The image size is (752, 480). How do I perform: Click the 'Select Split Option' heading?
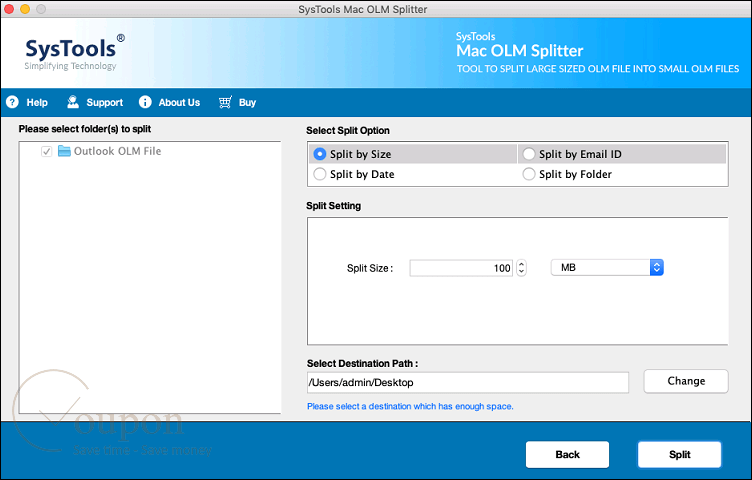[348, 130]
